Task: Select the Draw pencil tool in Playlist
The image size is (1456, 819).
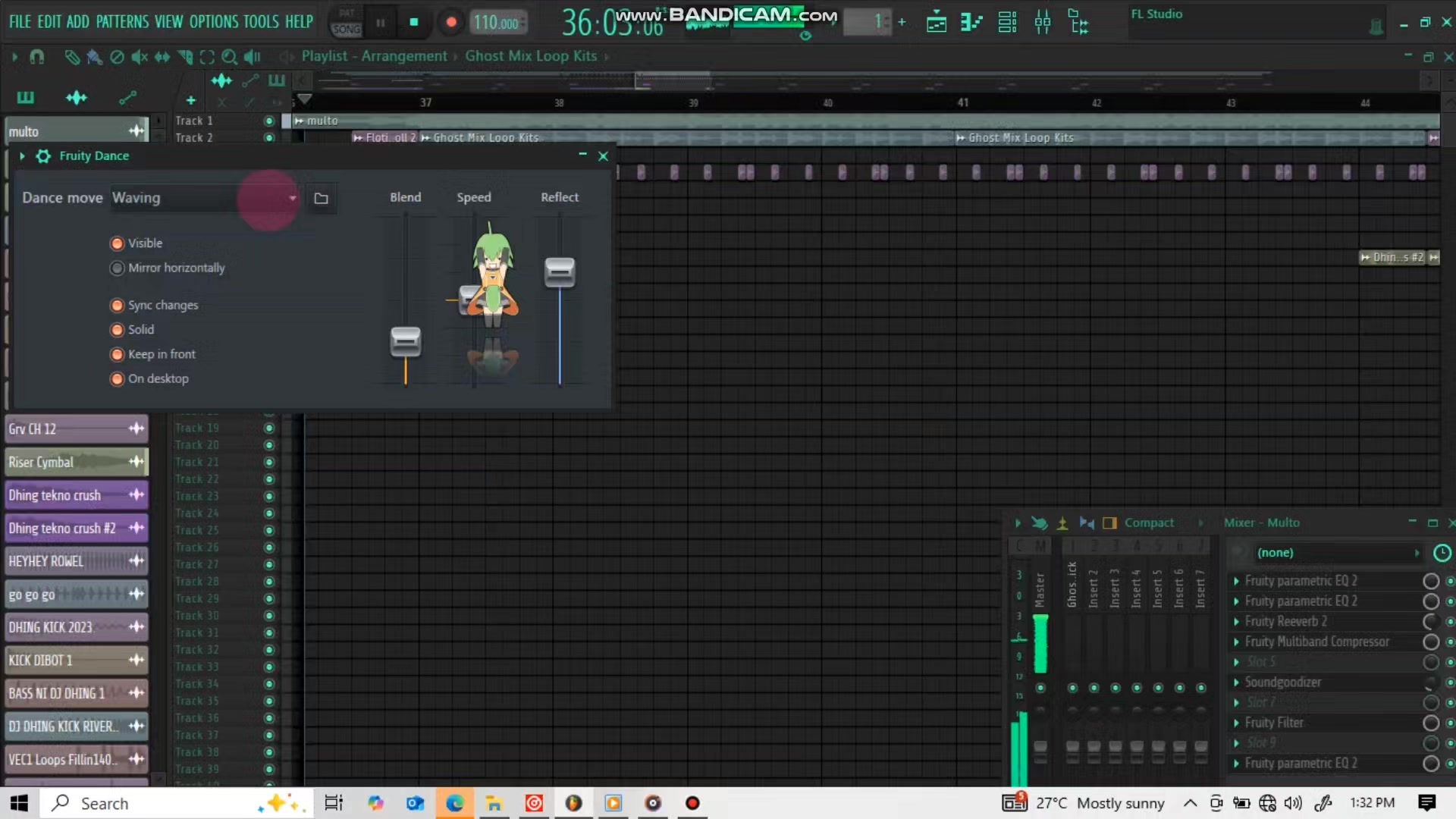Action: pyautogui.click(x=72, y=57)
